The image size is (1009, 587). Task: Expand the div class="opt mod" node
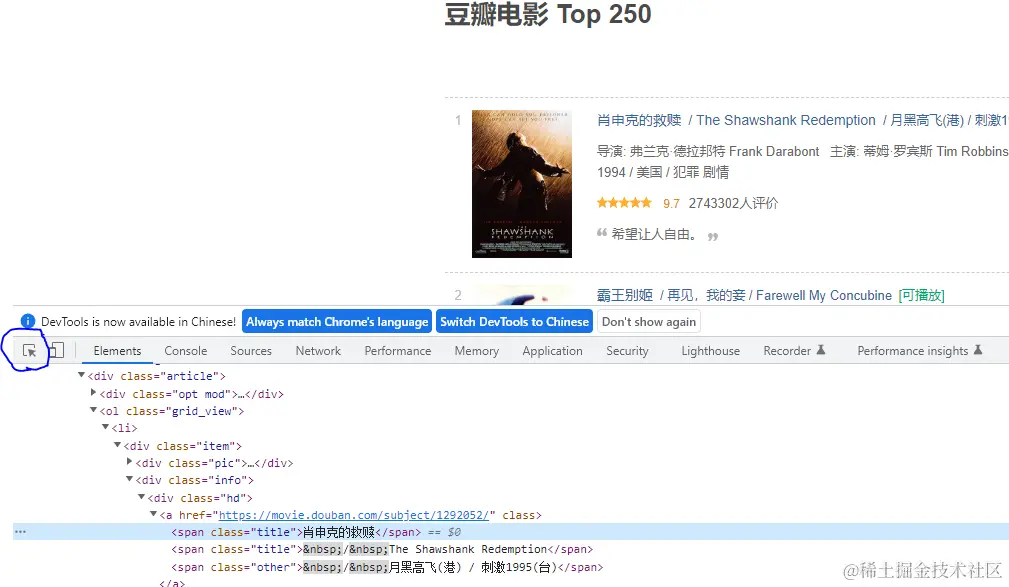93,392
